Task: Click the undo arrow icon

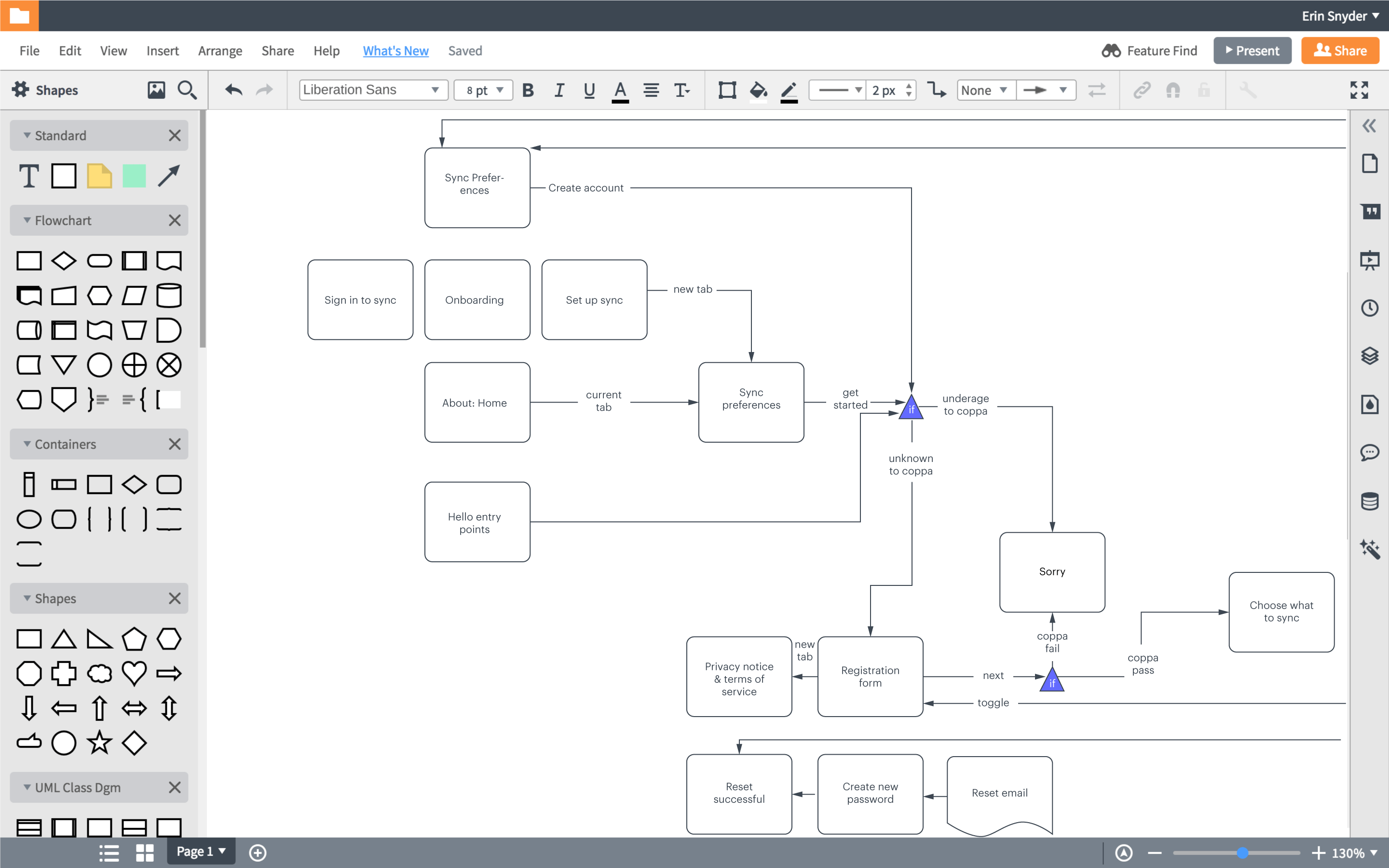Action: 233,90
